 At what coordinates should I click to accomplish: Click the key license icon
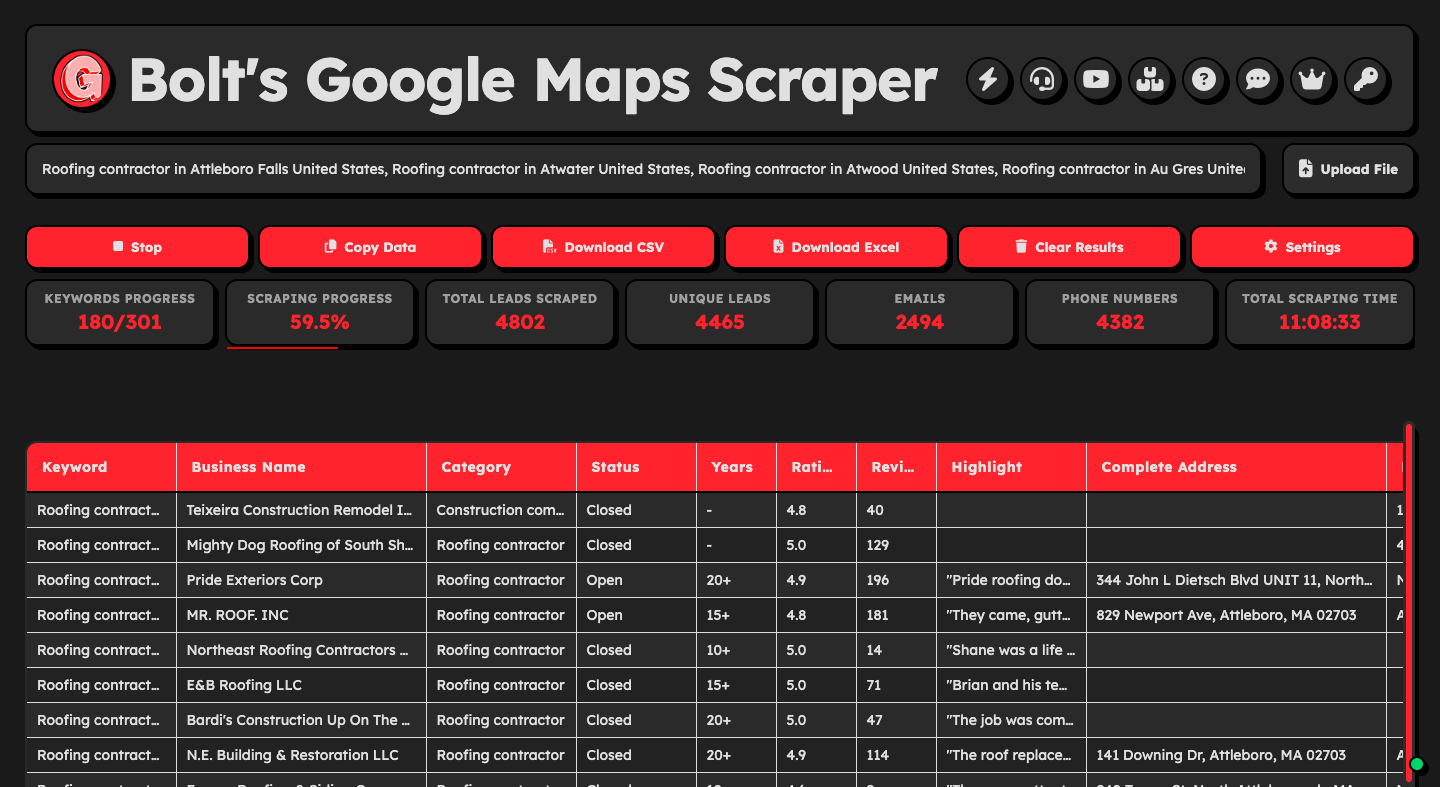tap(1366, 79)
